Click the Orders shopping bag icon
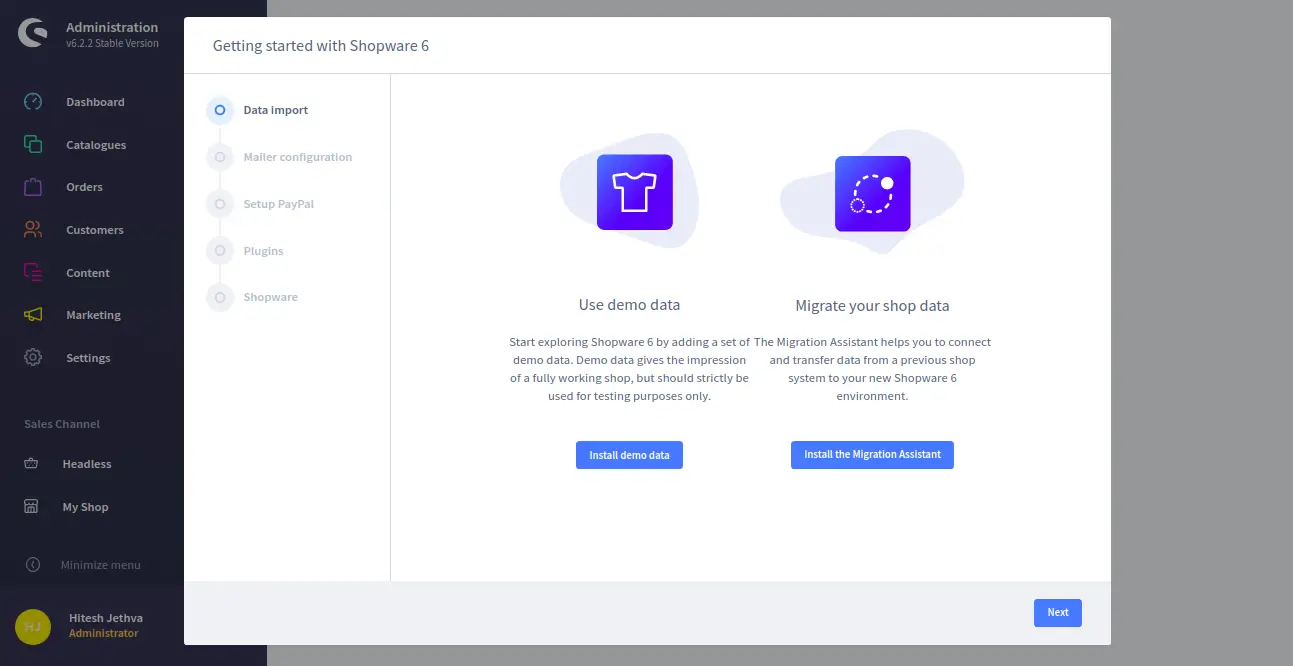1293x666 pixels. pos(33,187)
